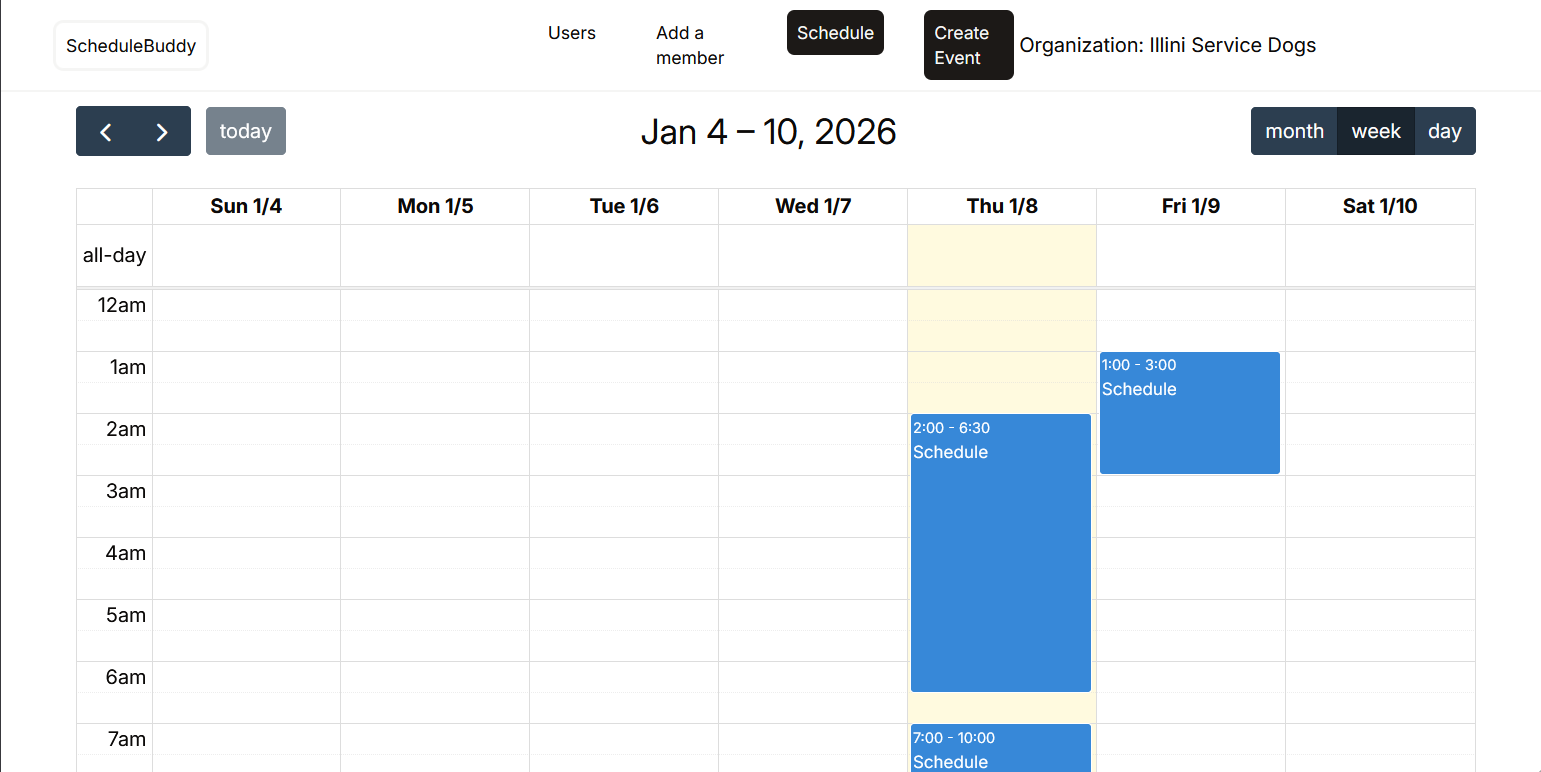This screenshot has height=772, width=1541.
Task: Click the left arrow to view previous week
Action: tap(106, 131)
